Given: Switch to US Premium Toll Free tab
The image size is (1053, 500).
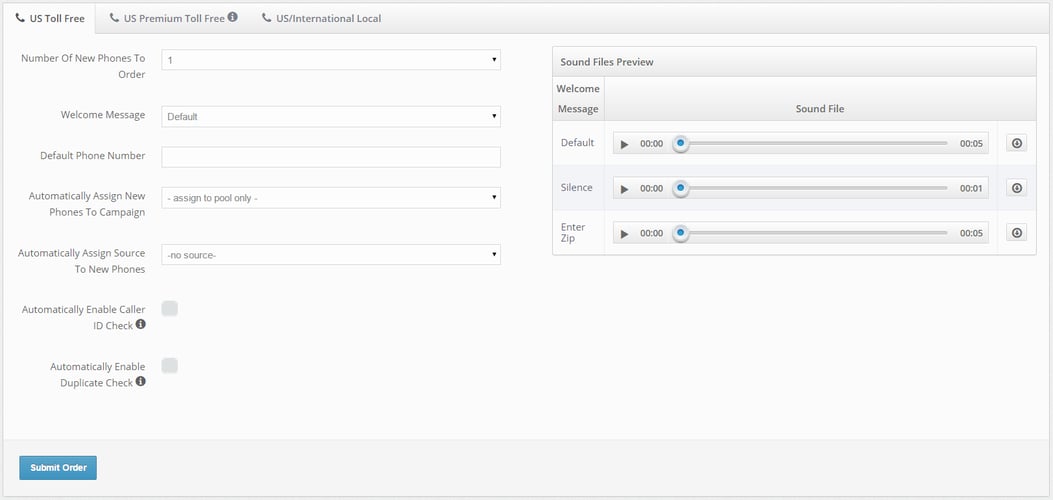Looking at the screenshot, I should click(167, 18).
